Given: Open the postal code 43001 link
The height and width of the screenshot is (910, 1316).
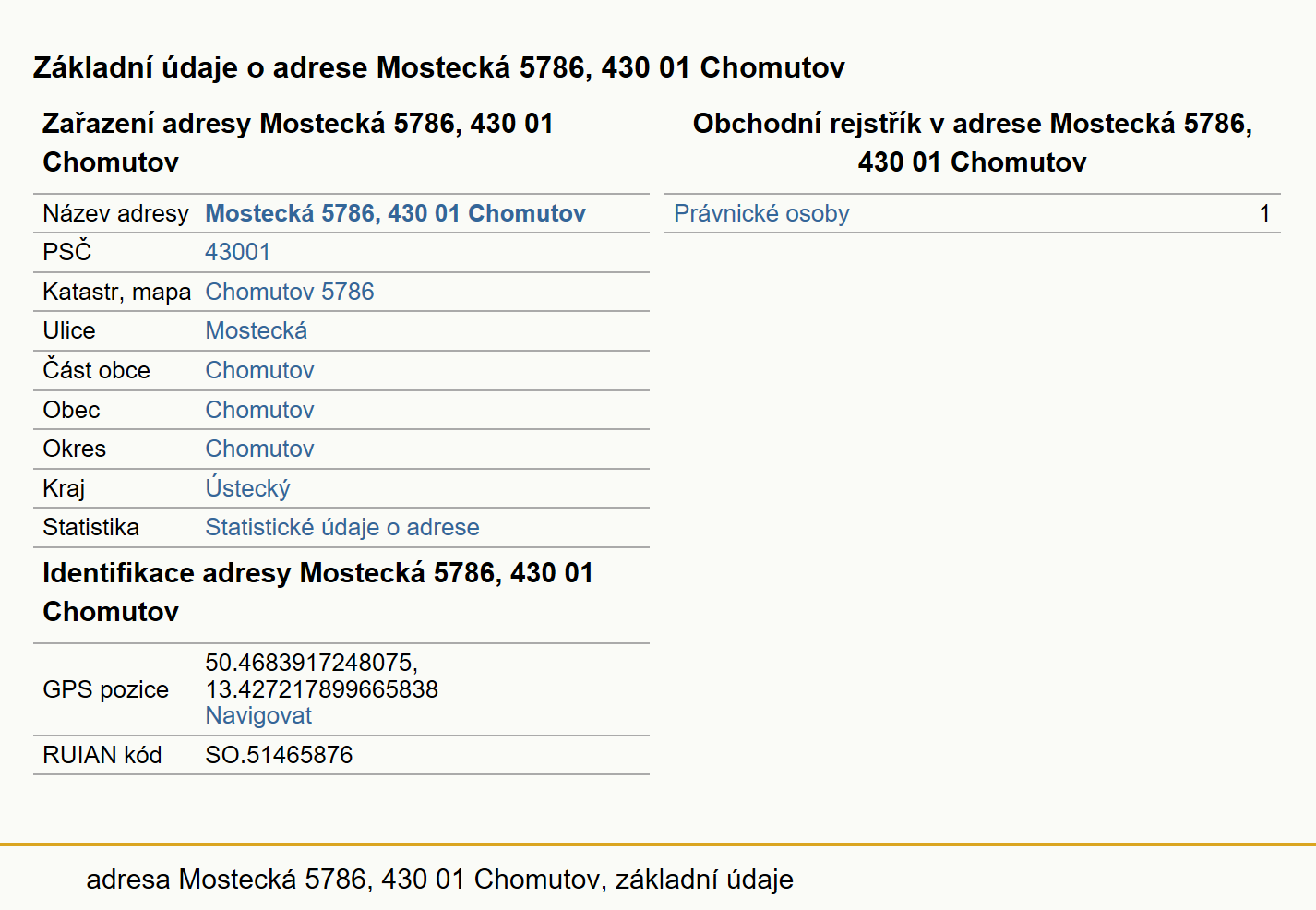Looking at the screenshot, I should tap(237, 252).
